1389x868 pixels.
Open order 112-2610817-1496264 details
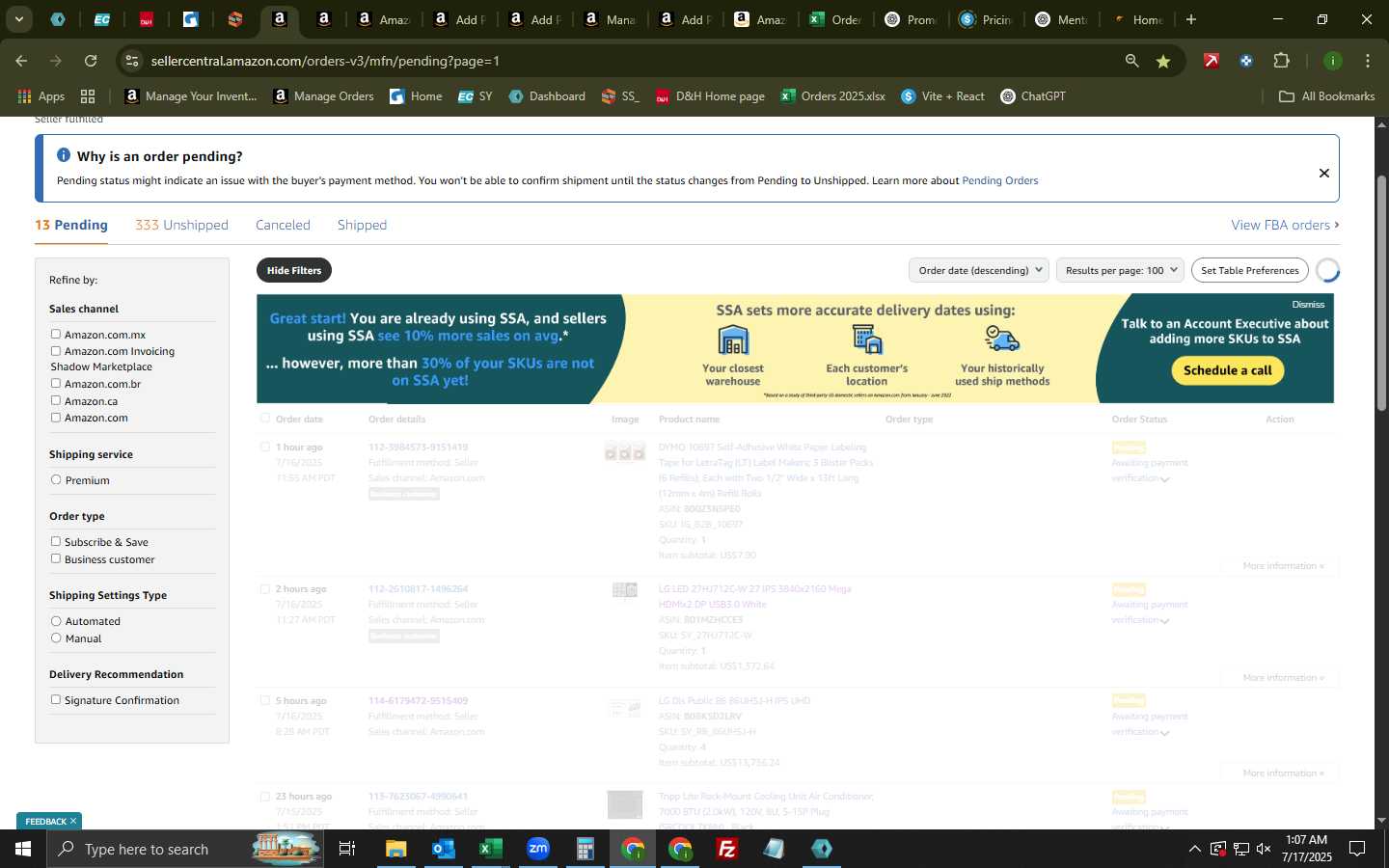coord(418,588)
